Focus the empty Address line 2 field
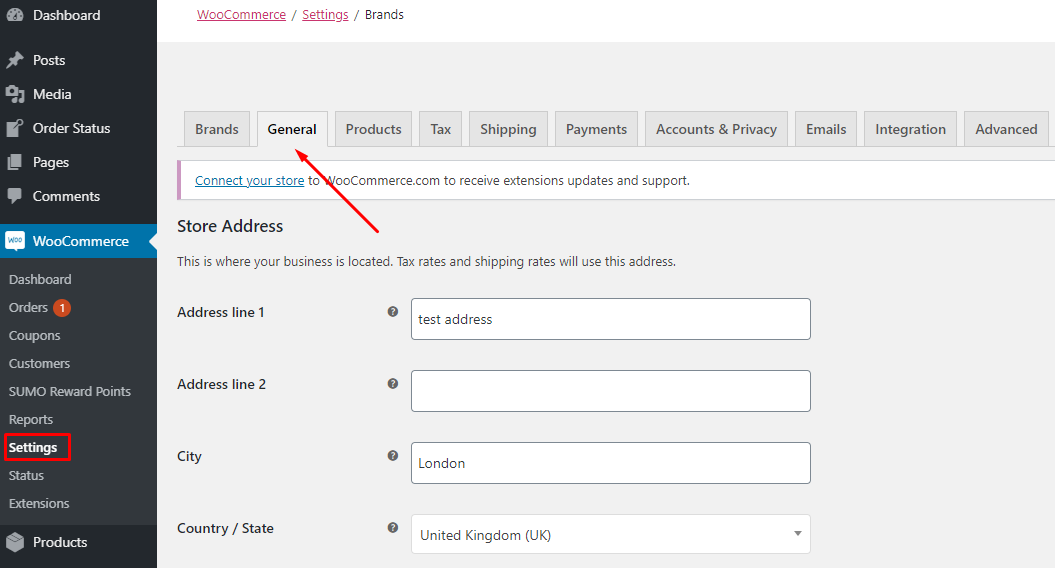 tap(610, 391)
